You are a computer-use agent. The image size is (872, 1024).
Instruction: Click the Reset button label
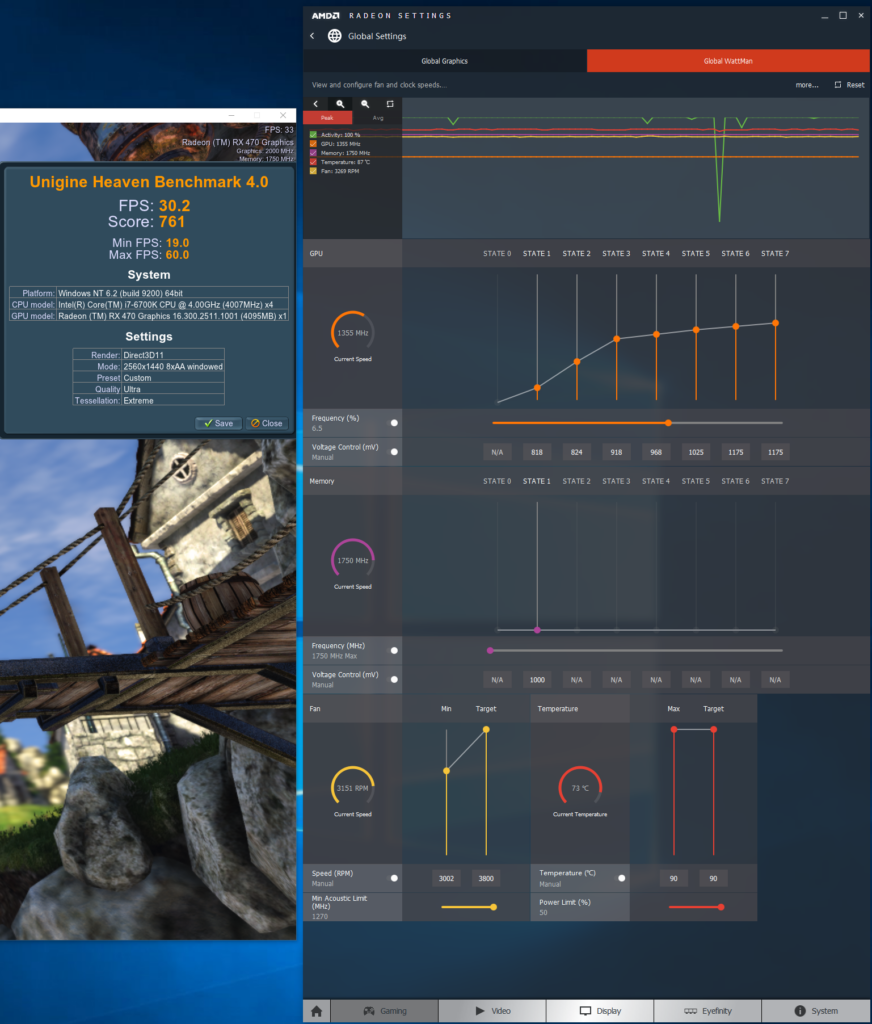856,85
